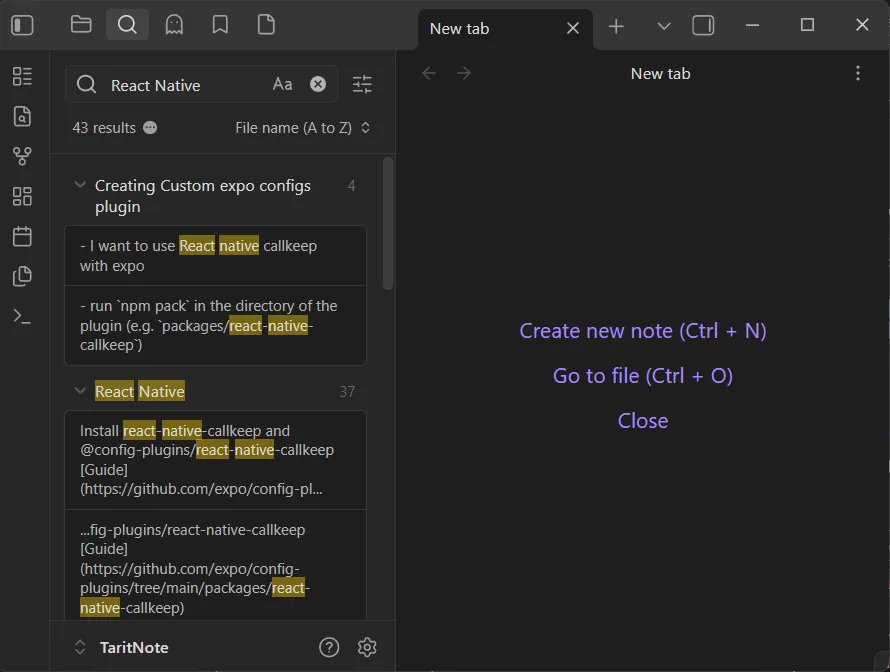The width and height of the screenshot is (890, 672).
Task: Open vault settings gear icon
Action: click(367, 647)
